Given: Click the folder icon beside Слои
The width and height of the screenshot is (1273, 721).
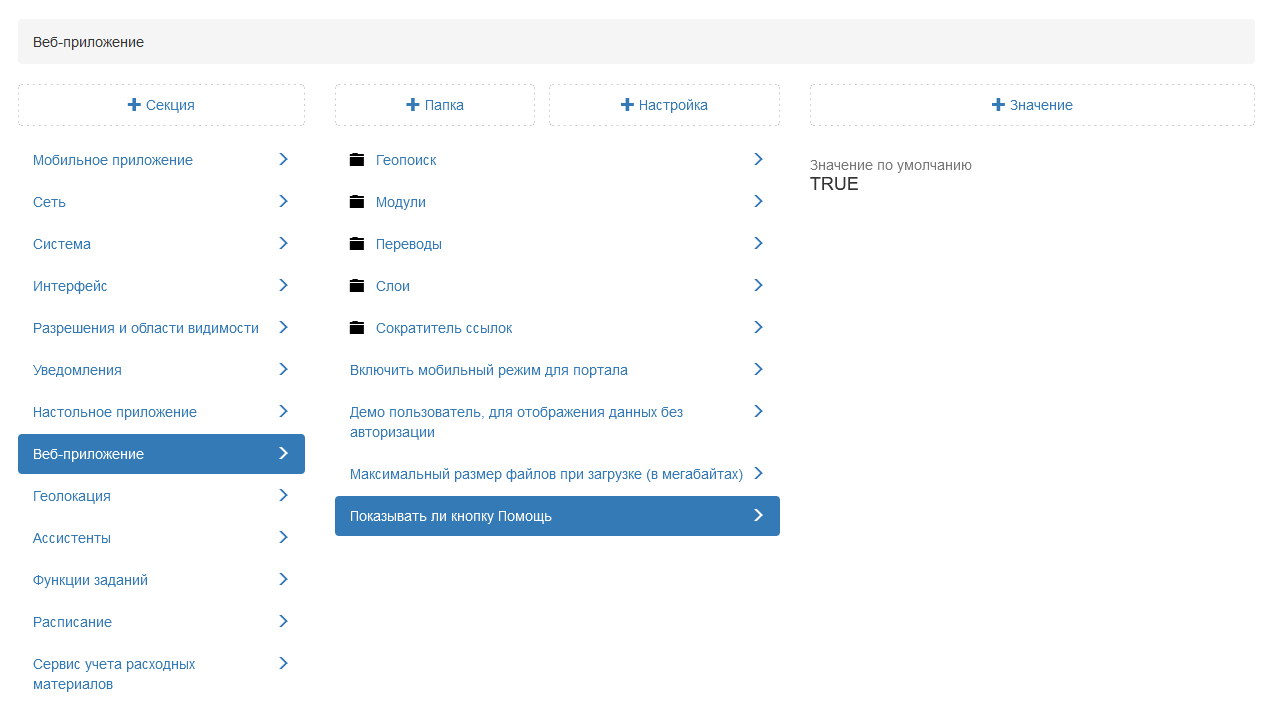Looking at the screenshot, I should tap(357, 286).
